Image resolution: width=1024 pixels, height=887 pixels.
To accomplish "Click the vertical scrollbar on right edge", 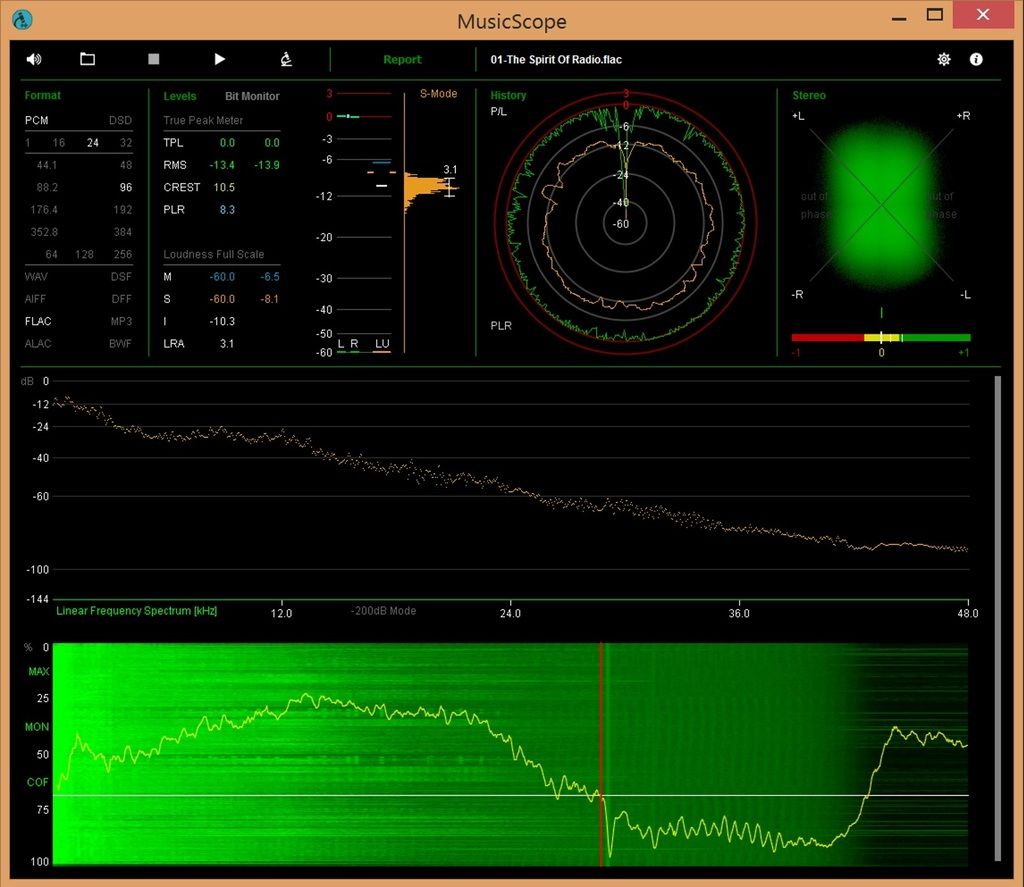I will click(997, 617).
